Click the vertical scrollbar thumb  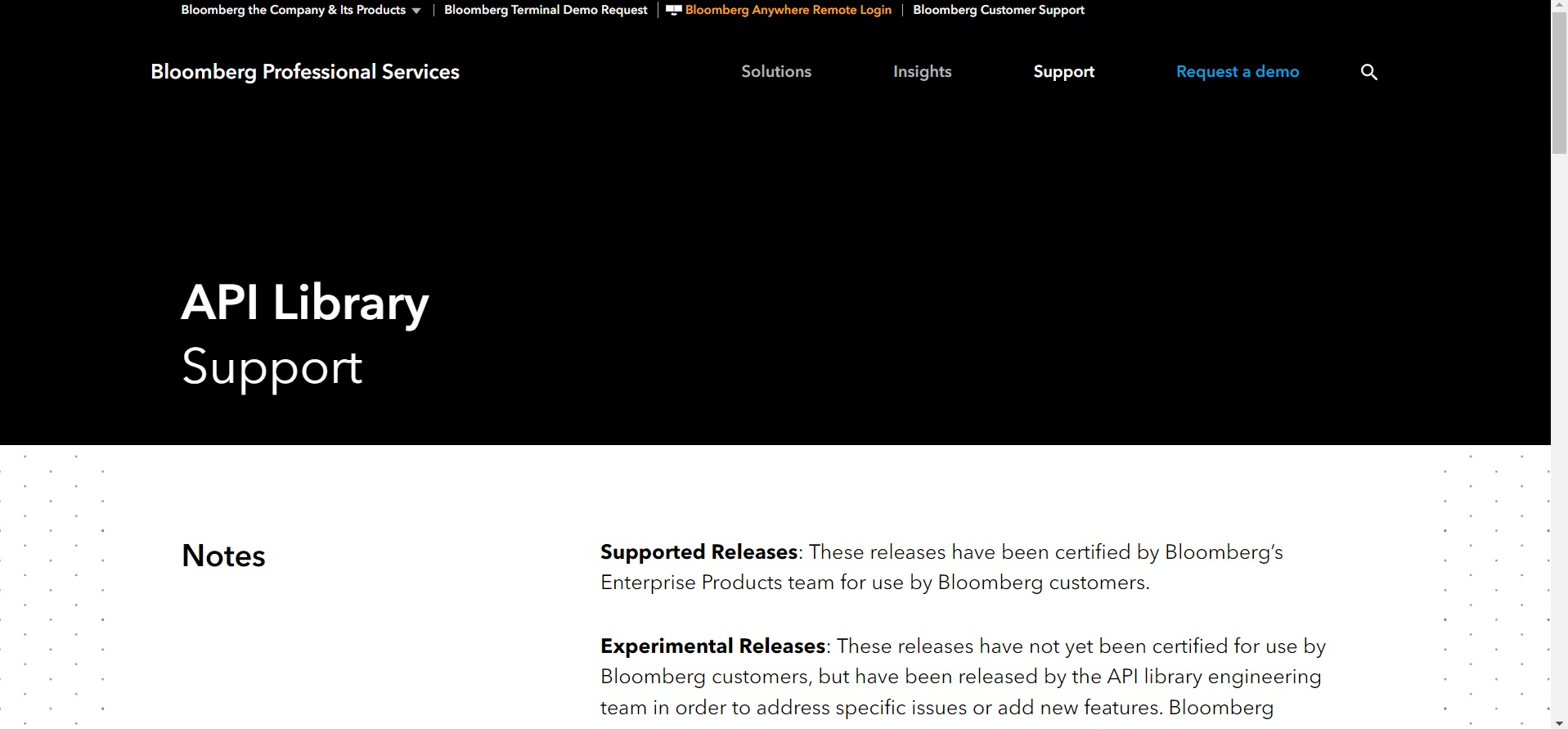click(x=1559, y=83)
